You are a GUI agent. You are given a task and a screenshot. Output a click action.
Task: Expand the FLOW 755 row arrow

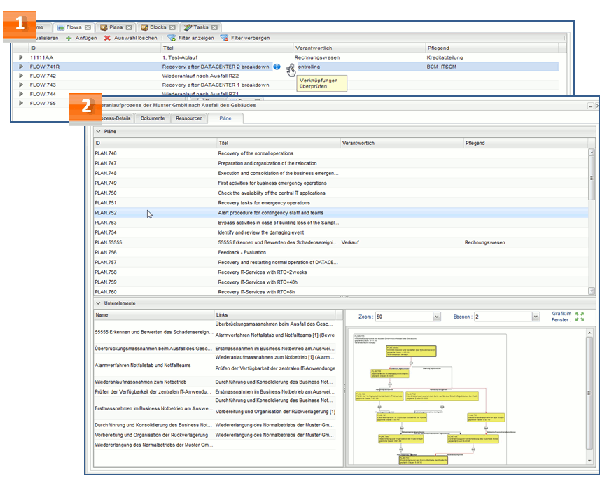click(x=21, y=103)
